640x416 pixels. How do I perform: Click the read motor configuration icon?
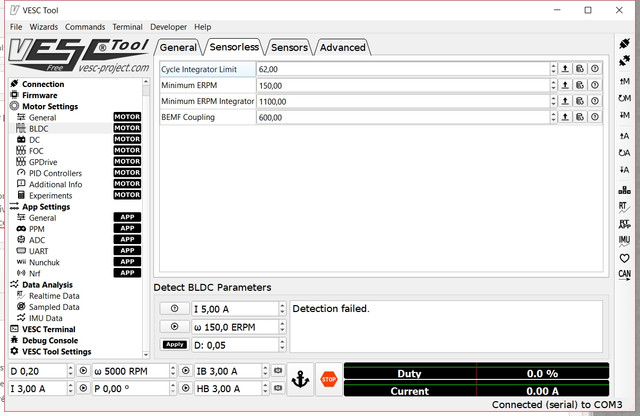tap(624, 81)
